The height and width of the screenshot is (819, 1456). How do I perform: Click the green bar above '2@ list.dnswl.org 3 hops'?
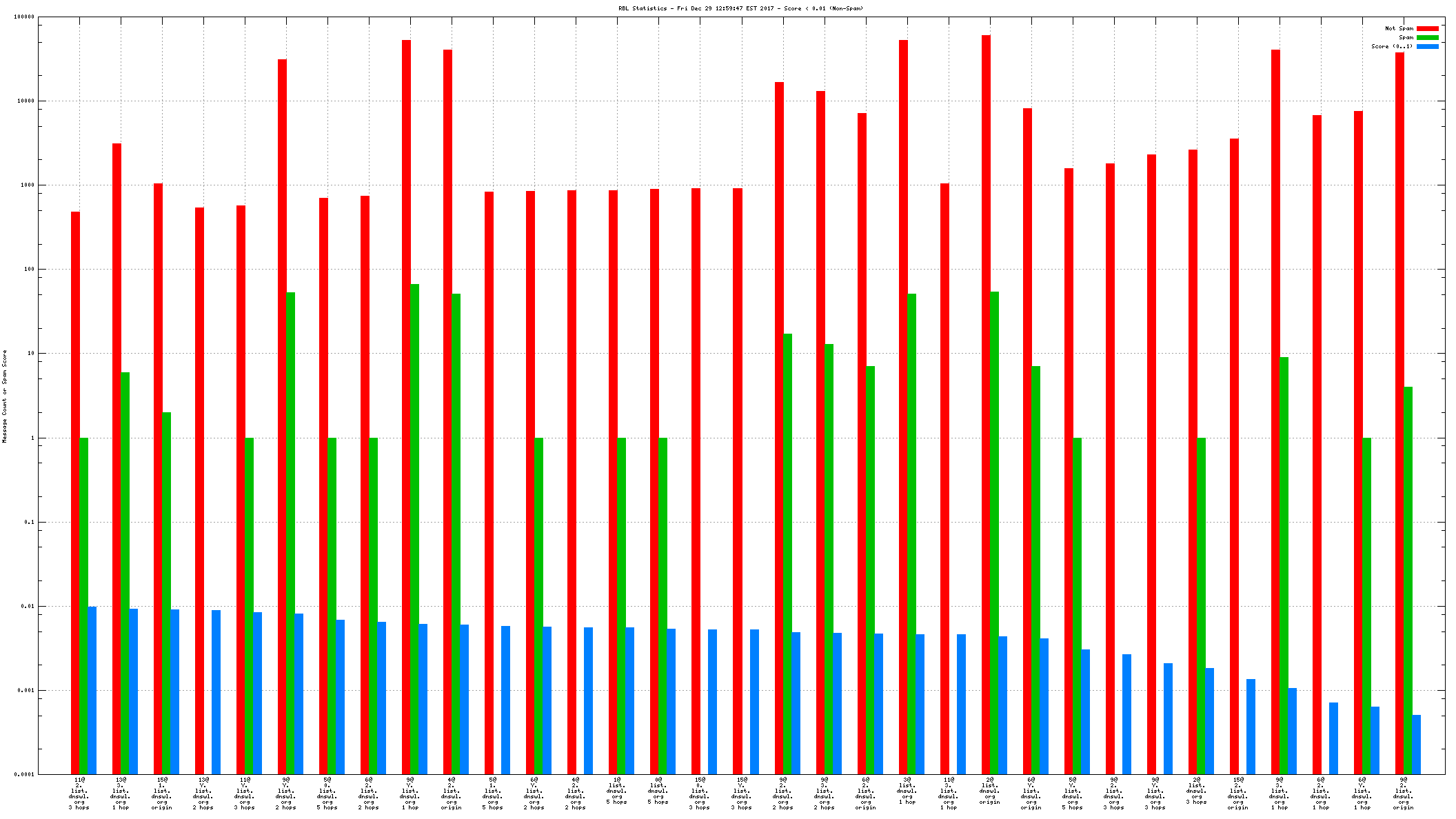pyautogui.click(x=1201, y=607)
